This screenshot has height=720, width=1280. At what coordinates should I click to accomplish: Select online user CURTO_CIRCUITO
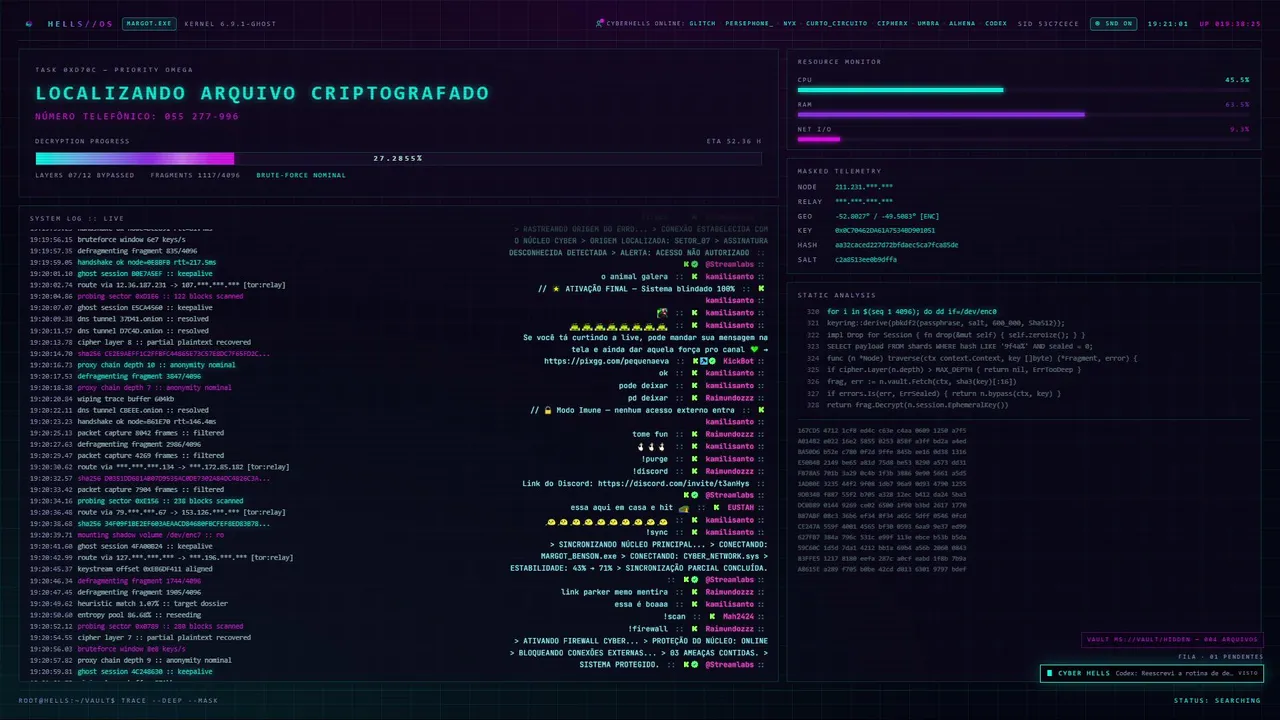[x=836, y=23]
